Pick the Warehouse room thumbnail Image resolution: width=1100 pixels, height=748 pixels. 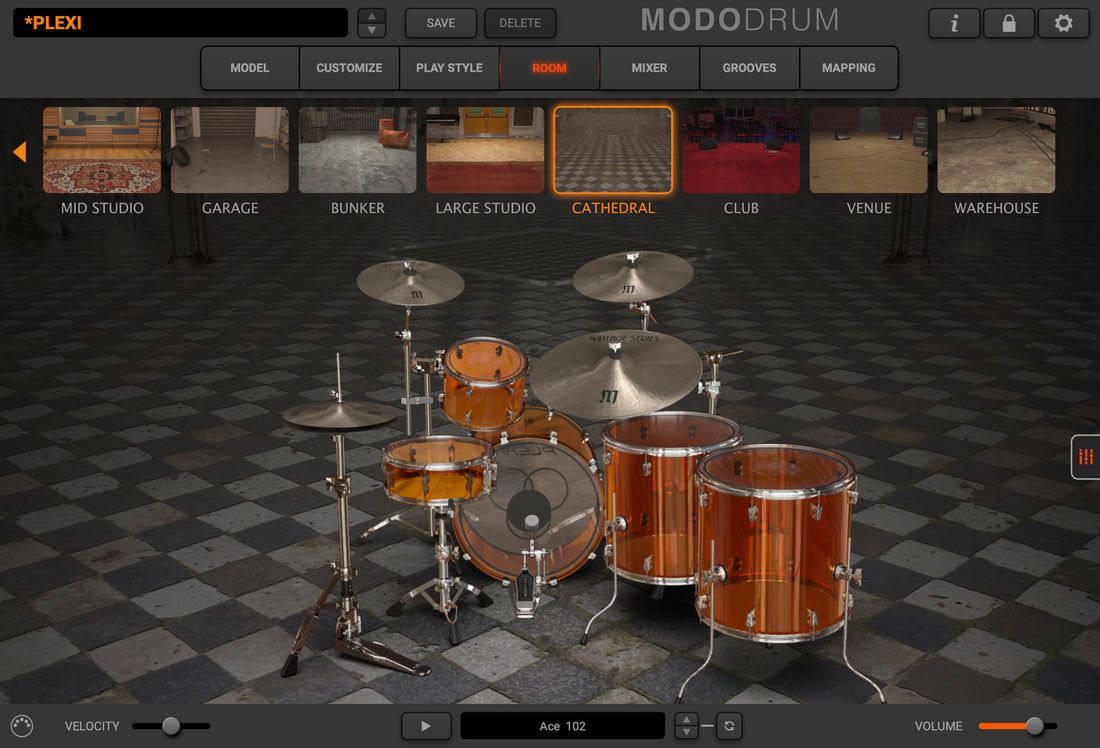click(996, 150)
